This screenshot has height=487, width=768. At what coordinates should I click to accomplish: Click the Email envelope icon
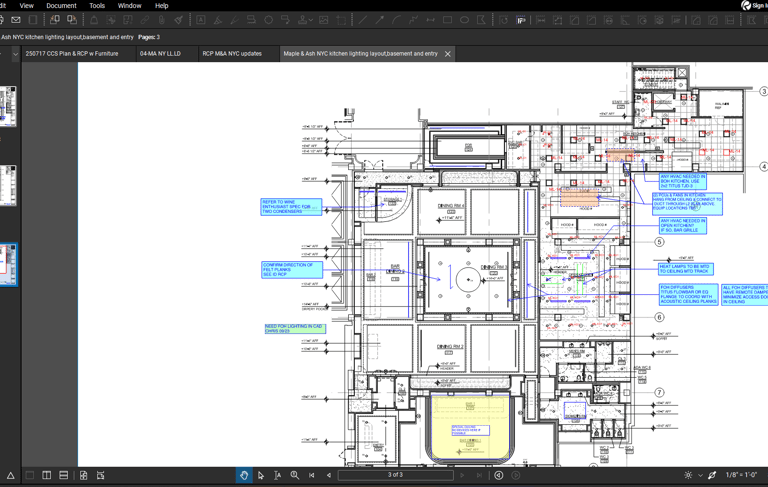pos(16,20)
